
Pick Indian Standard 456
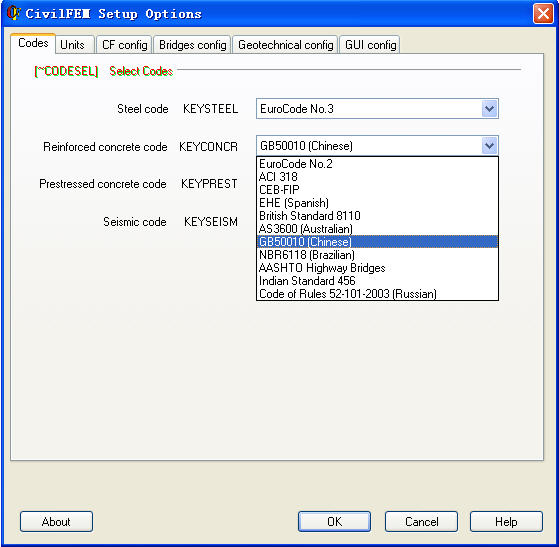(x=377, y=281)
